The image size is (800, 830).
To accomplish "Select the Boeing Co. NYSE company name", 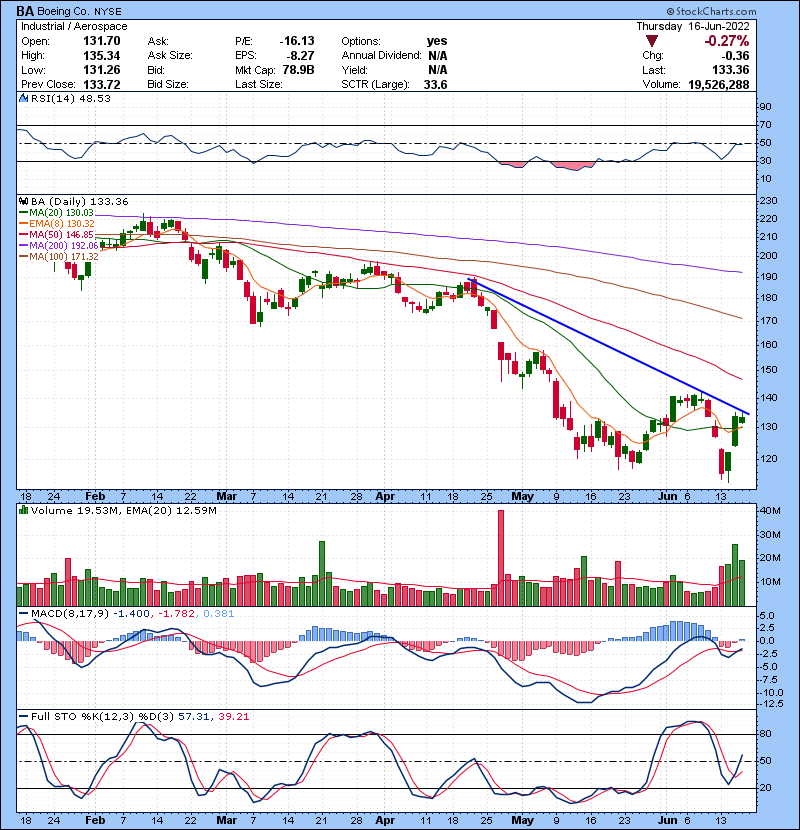I will 79,11.
